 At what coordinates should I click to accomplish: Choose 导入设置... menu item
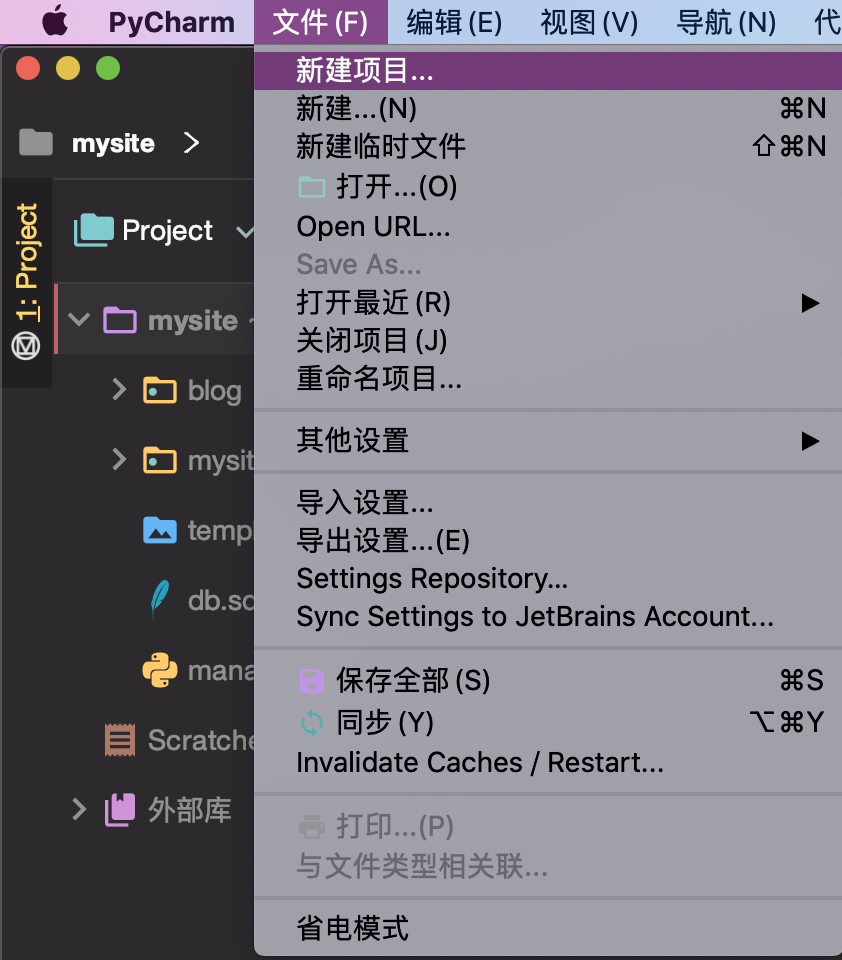point(548,503)
